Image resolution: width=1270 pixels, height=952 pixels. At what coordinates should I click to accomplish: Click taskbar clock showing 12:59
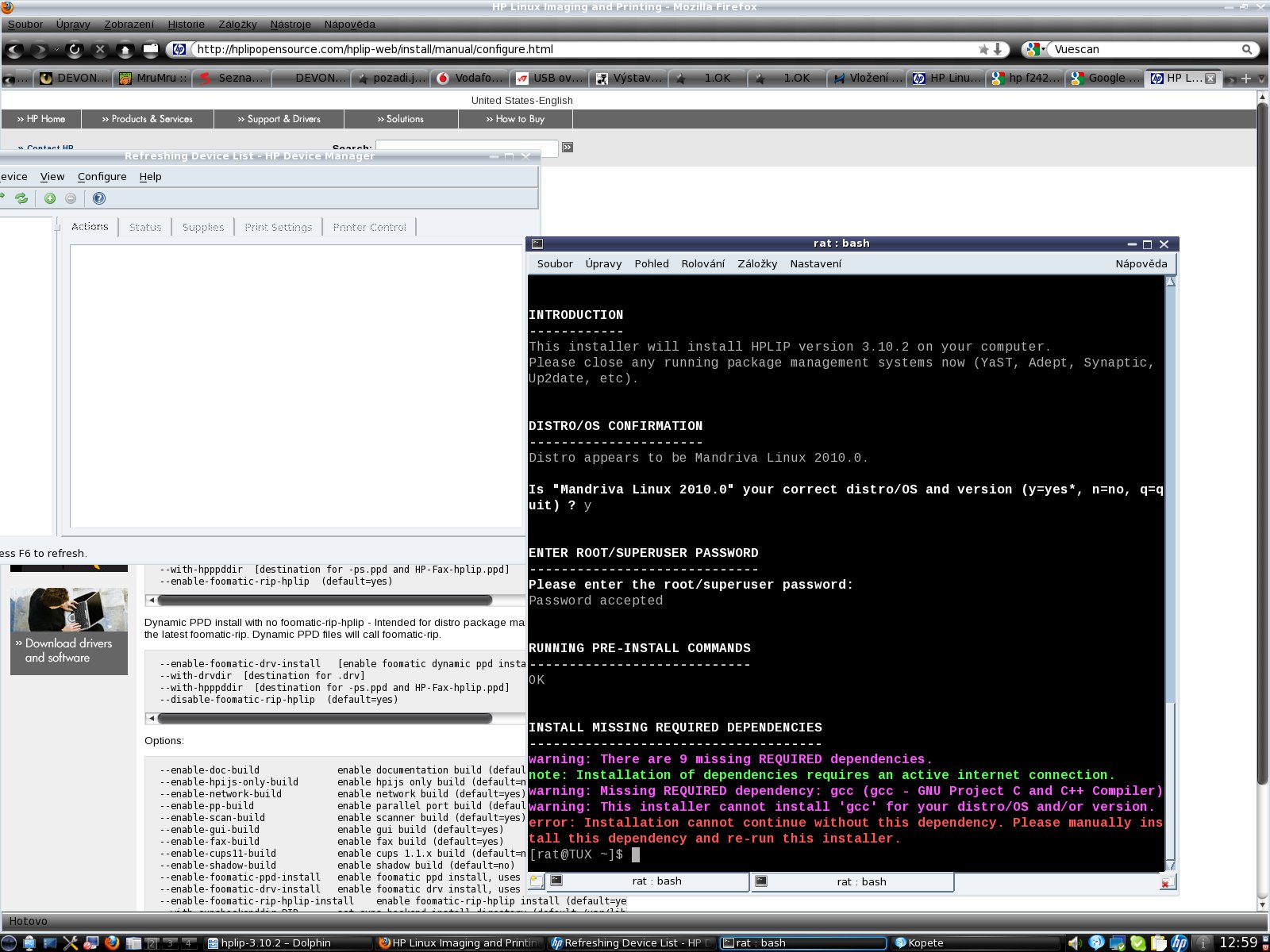(1237, 942)
